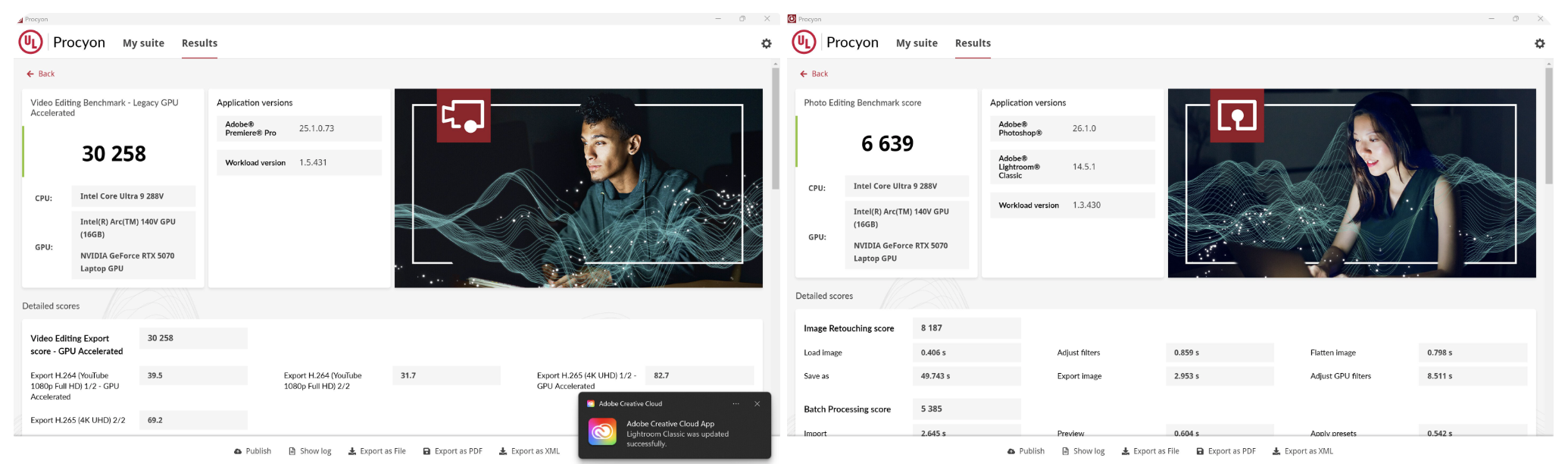Click UL logo in Photo Editing window

(x=804, y=42)
